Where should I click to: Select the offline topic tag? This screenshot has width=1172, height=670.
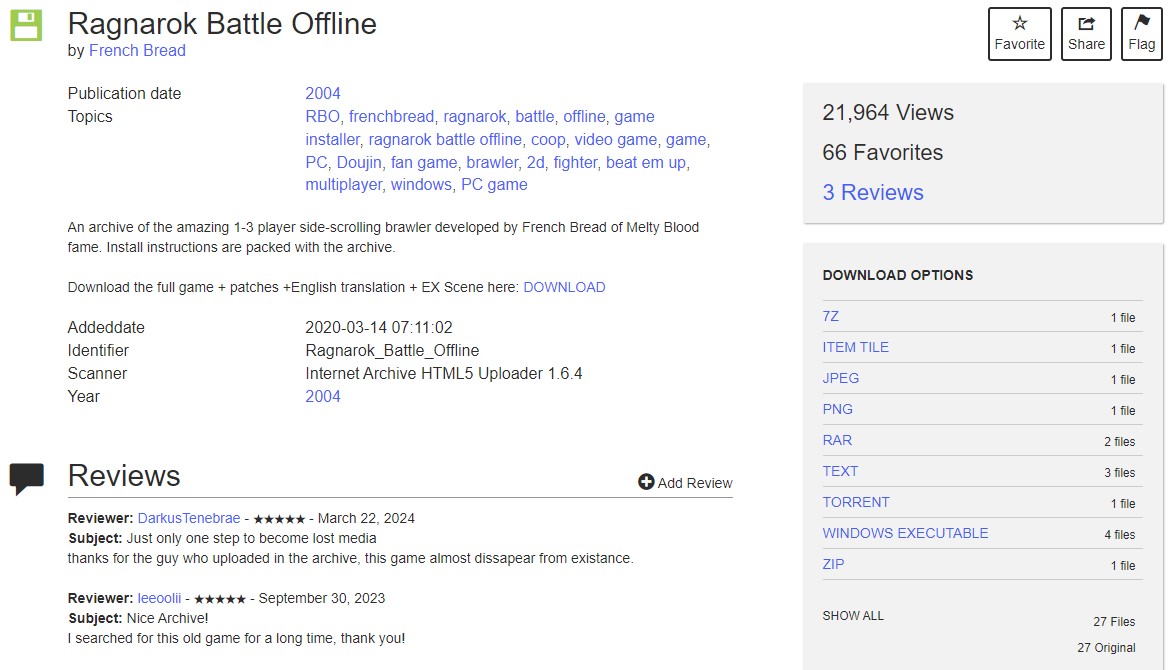tap(584, 117)
